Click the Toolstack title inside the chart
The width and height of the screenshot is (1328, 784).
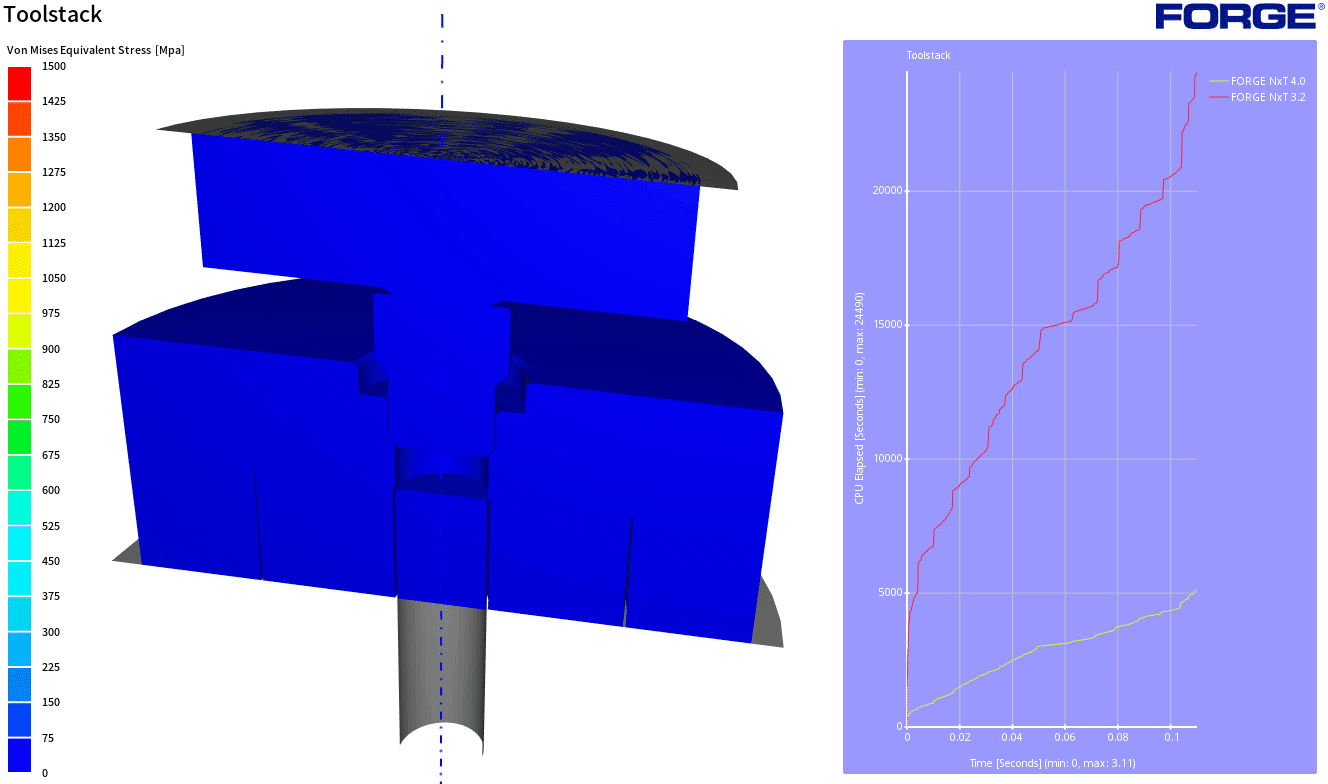click(x=928, y=56)
